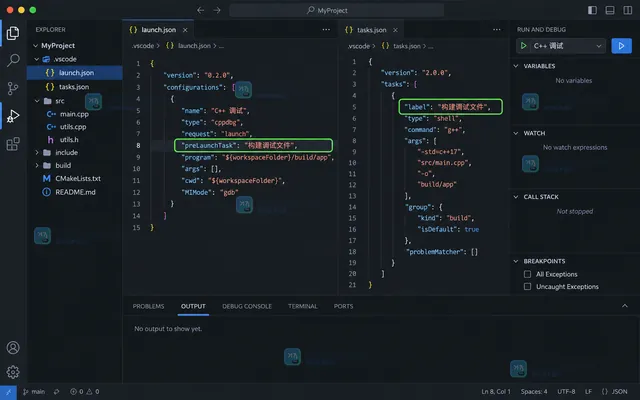Toggle the bottom panel layout icon
640x400 pixels.
click(610, 10)
